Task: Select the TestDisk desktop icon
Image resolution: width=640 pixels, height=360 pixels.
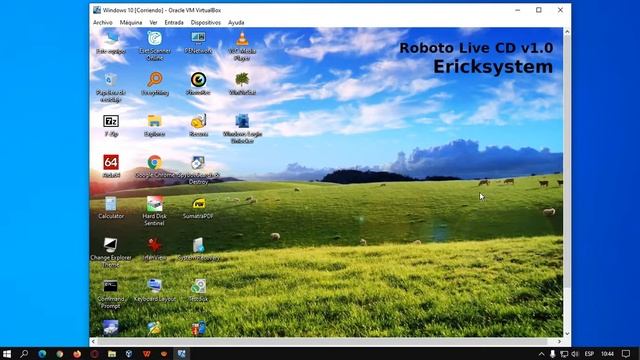Action: click(198, 291)
